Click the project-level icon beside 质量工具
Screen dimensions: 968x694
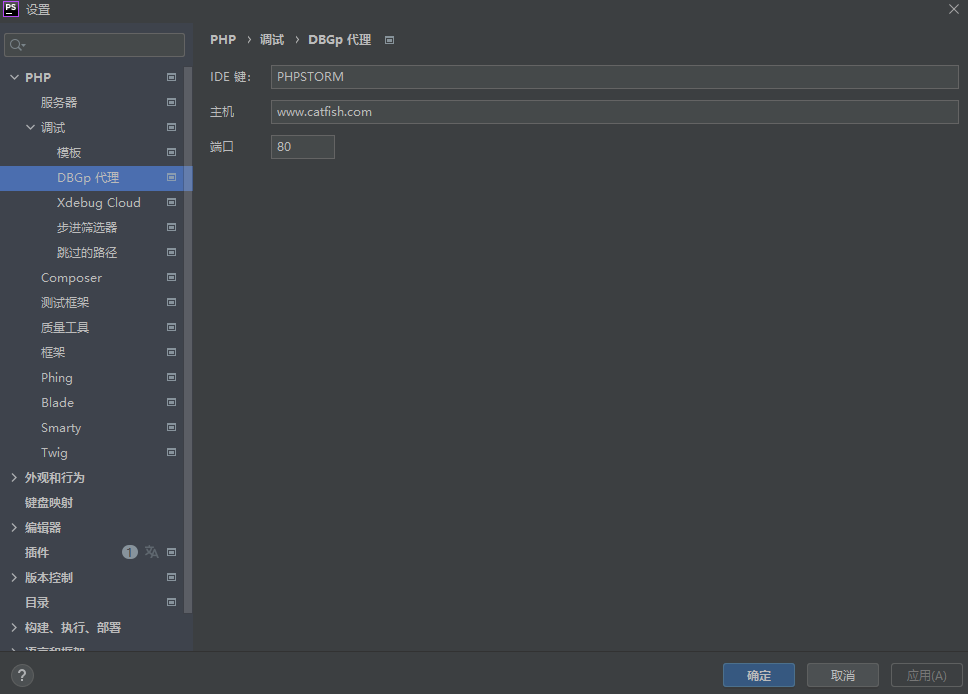tap(172, 327)
